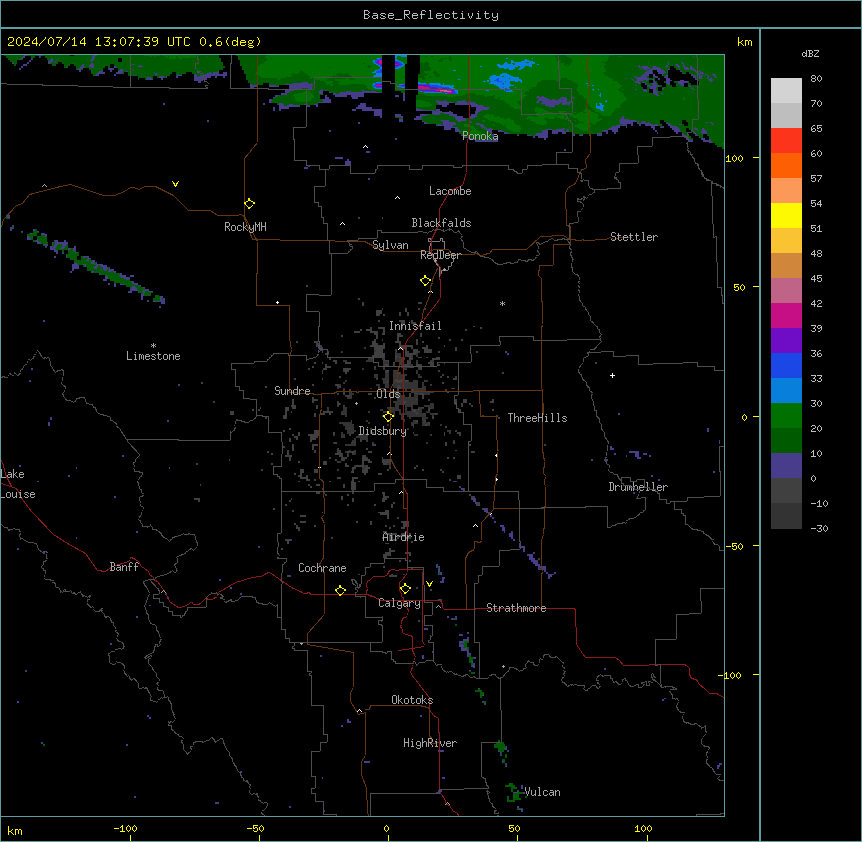
Task: Click the Innisfail town label
Action: tap(415, 326)
